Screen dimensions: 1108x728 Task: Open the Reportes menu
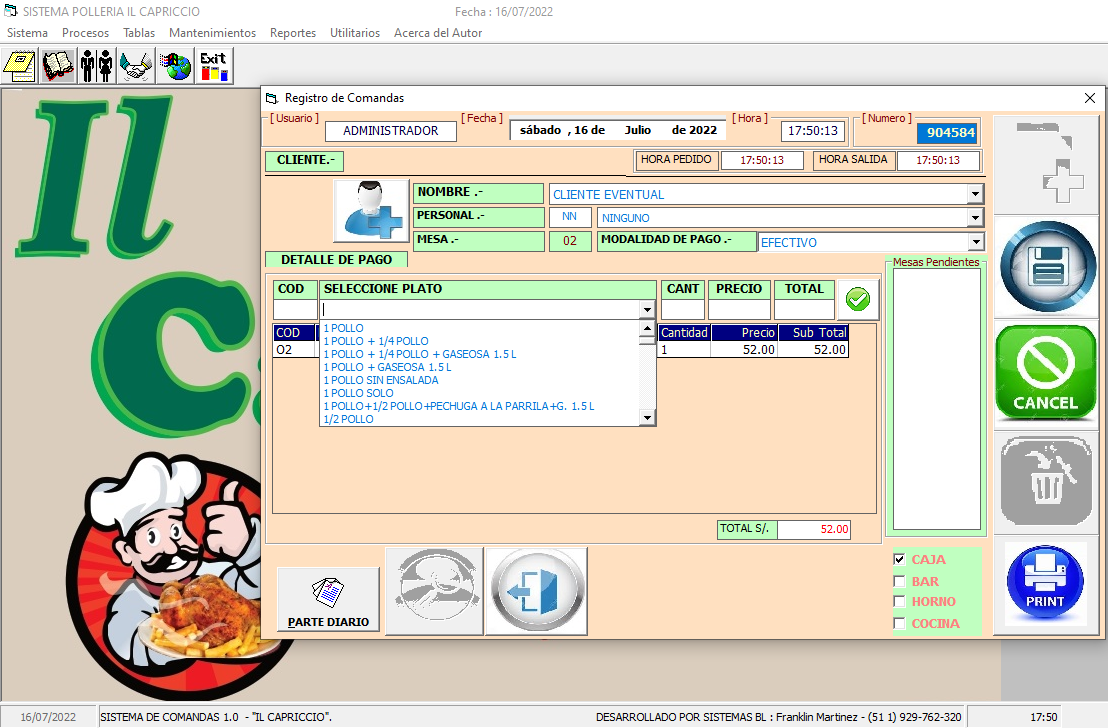pyautogui.click(x=293, y=33)
